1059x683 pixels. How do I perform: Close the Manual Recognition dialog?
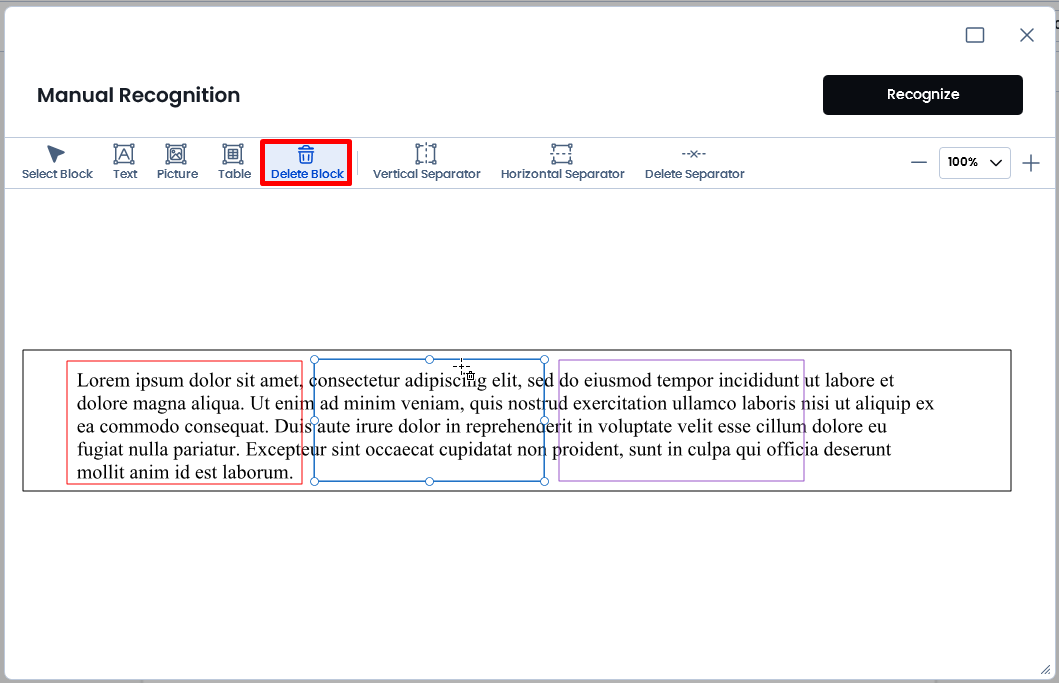pyautogui.click(x=1027, y=35)
